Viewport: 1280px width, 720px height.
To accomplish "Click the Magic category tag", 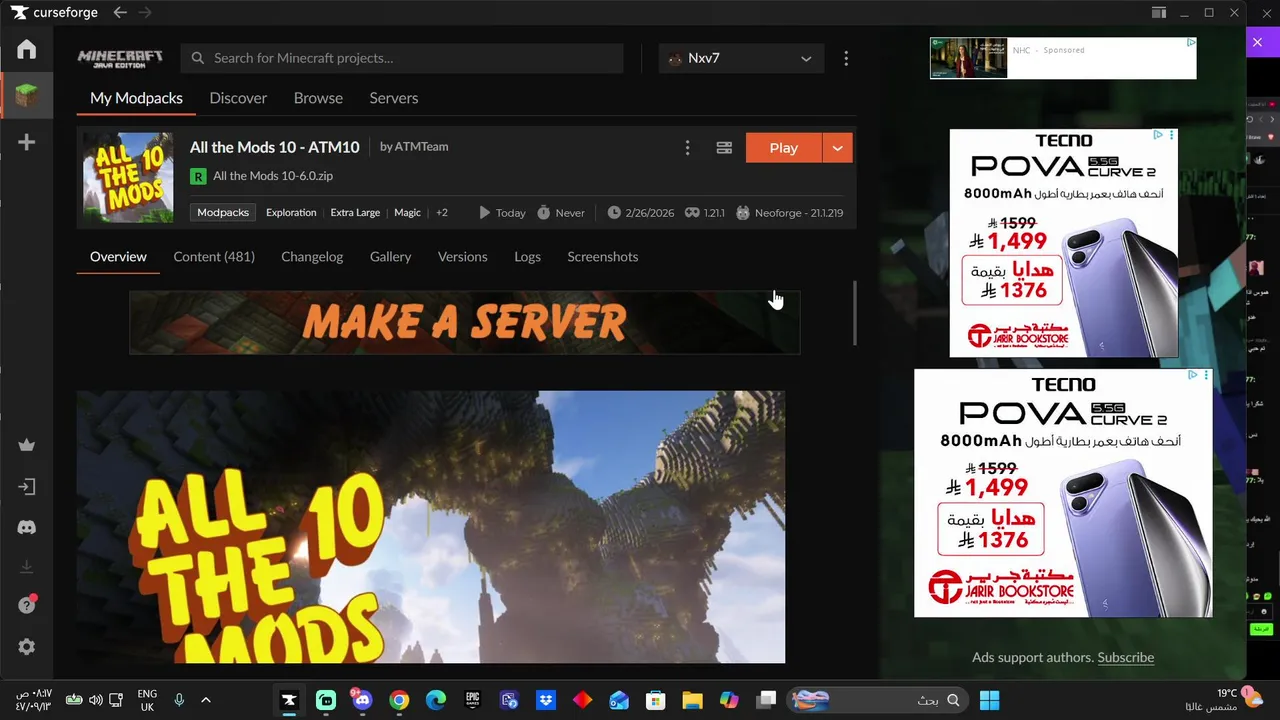I will [407, 213].
